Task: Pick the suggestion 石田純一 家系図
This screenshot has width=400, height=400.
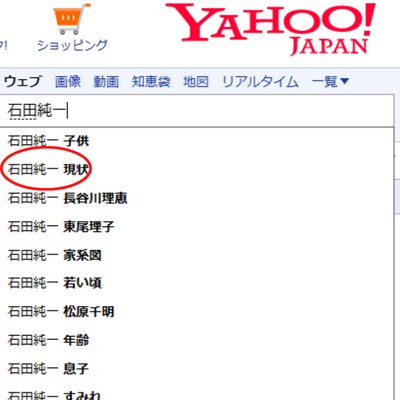Action: pyautogui.click(x=197, y=255)
